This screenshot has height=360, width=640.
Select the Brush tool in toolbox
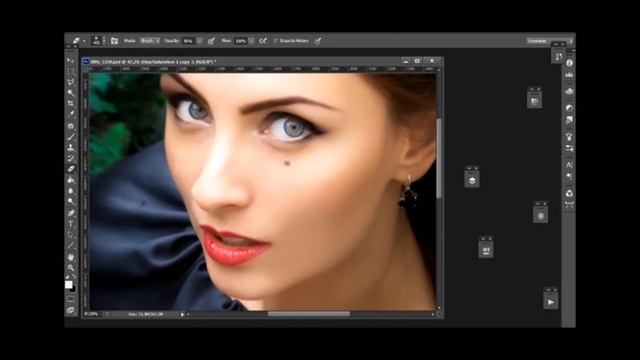click(x=71, y=136)
